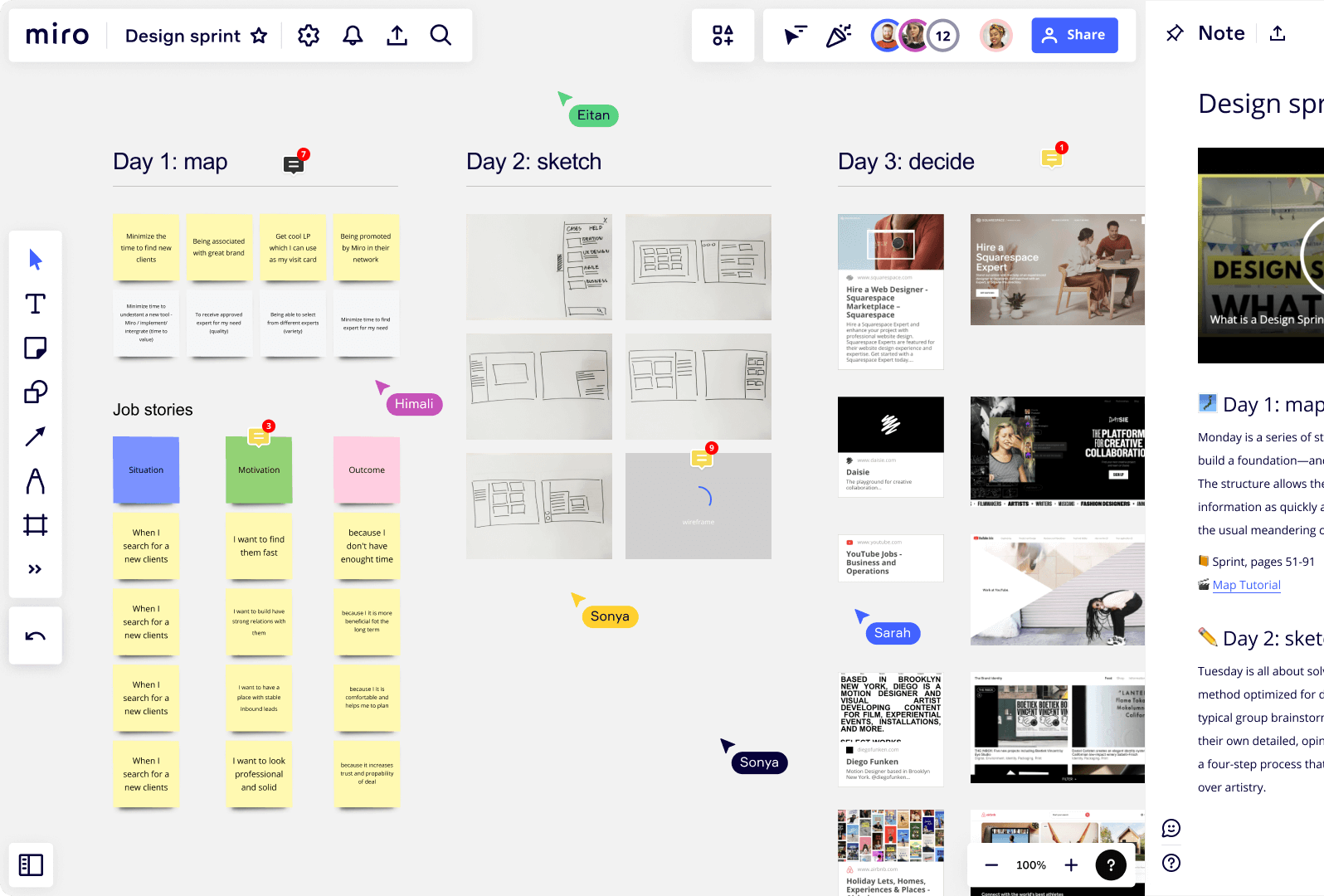
Task: Open the Map Tutorial link
Action: pos(1246,585)
